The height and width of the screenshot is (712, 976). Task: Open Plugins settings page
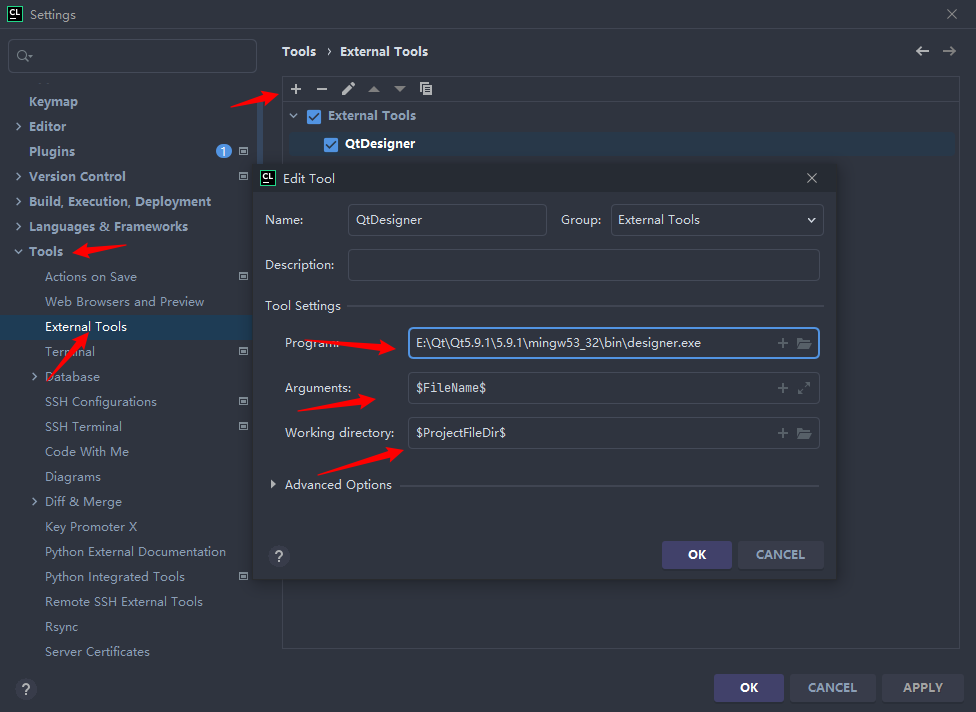pyautogui.click(x=52, y=151)
